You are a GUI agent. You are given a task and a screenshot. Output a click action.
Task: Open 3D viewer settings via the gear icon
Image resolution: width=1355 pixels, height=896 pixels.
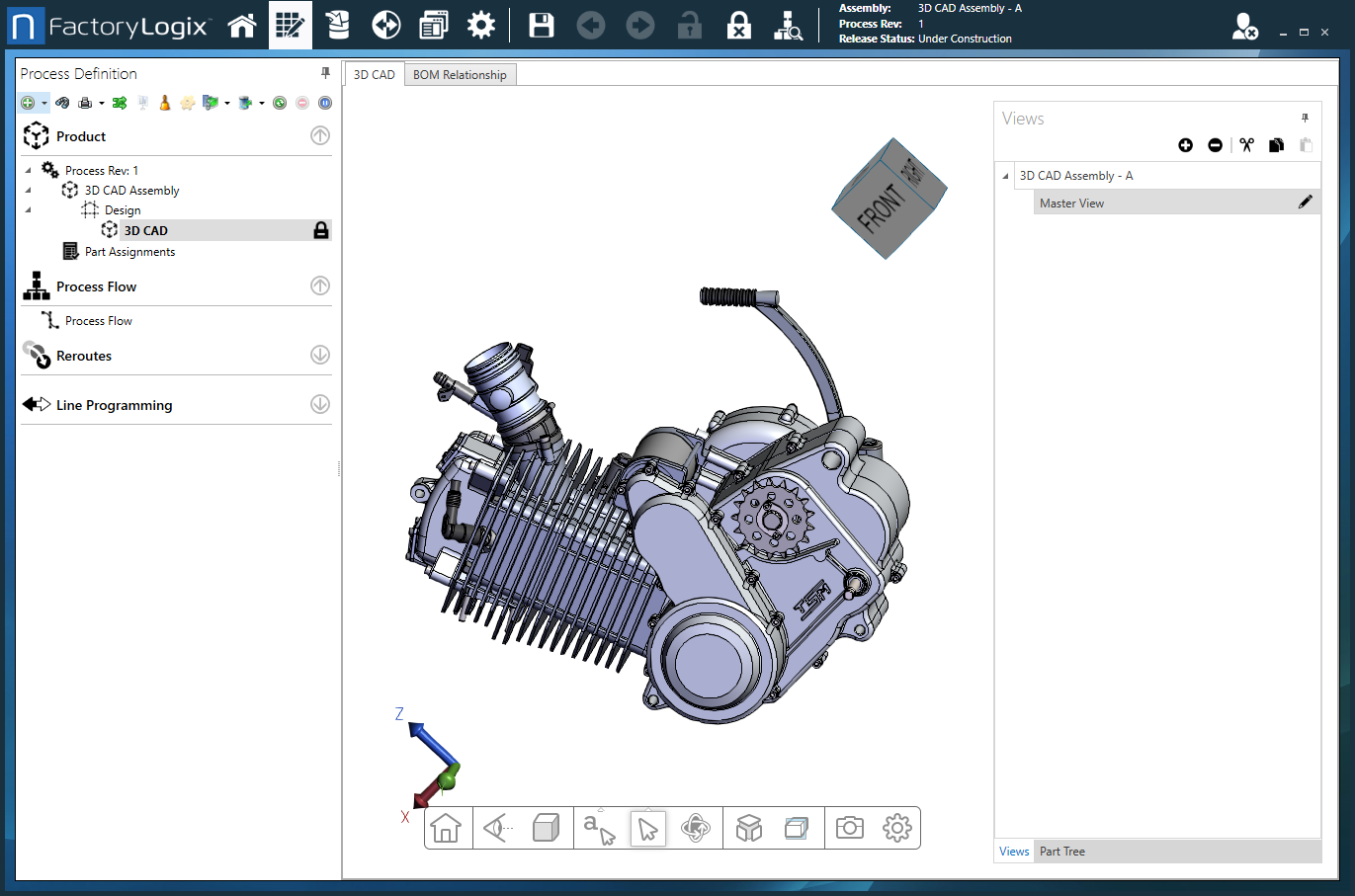pos(895,828)
